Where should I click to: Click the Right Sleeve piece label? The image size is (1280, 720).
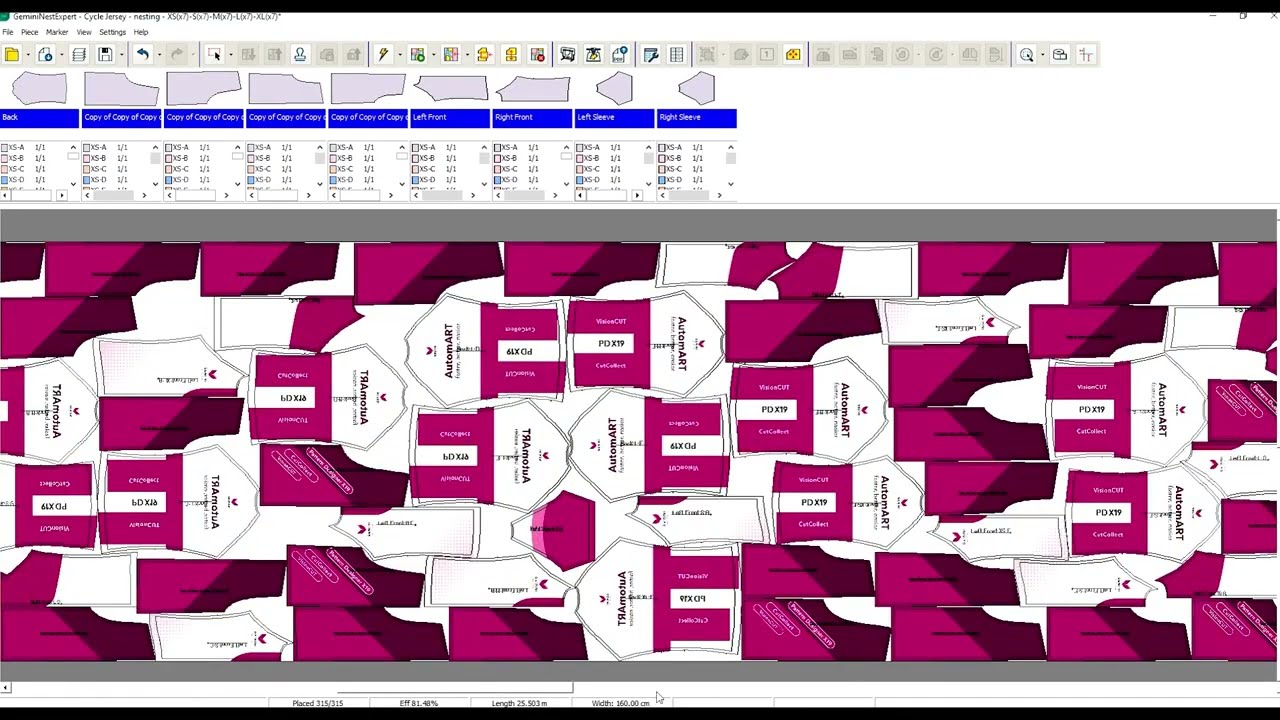point(696,117)
